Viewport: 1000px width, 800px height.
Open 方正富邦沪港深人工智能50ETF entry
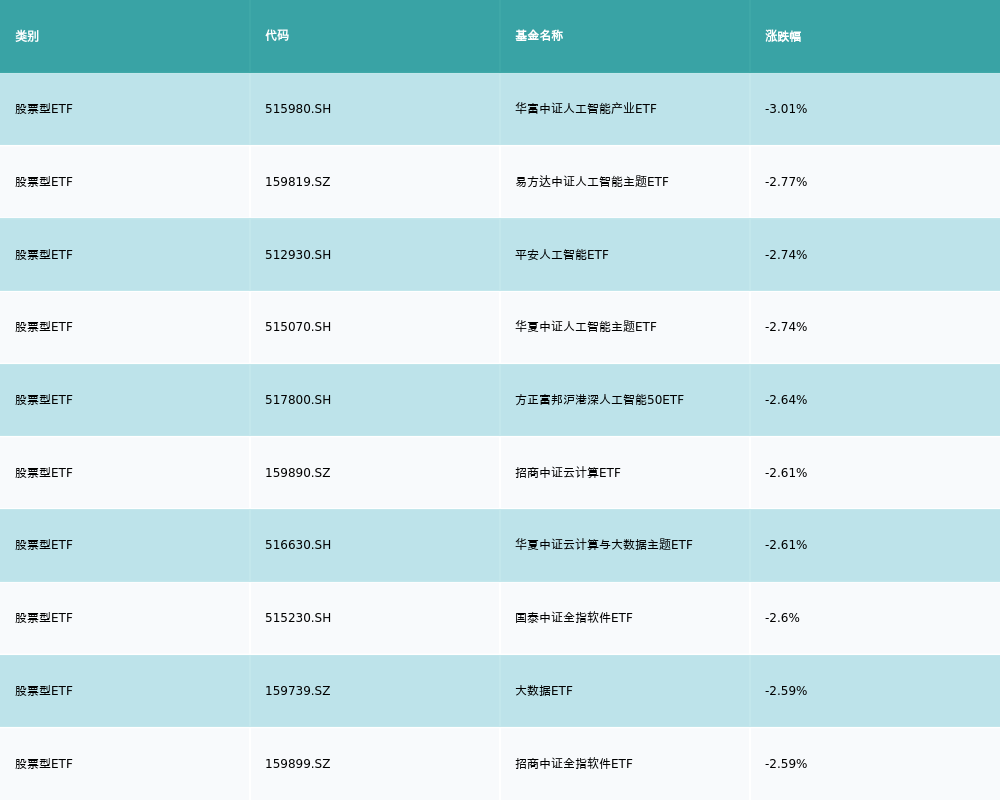(599, 400)
